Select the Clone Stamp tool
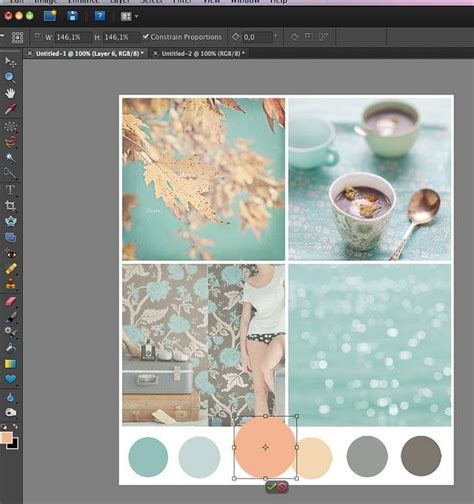 (x=10, y=284)
